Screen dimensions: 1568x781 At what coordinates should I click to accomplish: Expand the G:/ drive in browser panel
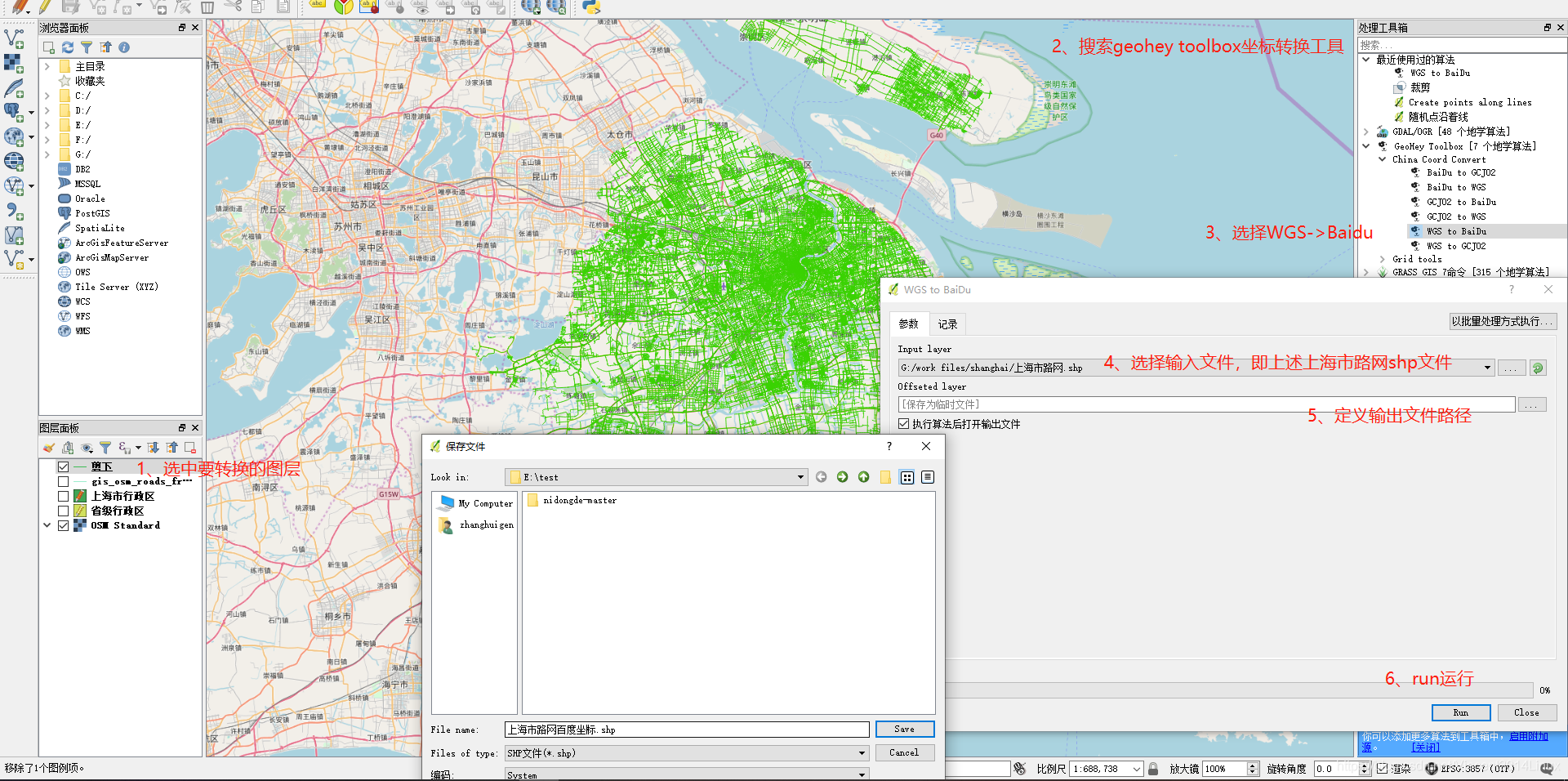tap(47, 154)
